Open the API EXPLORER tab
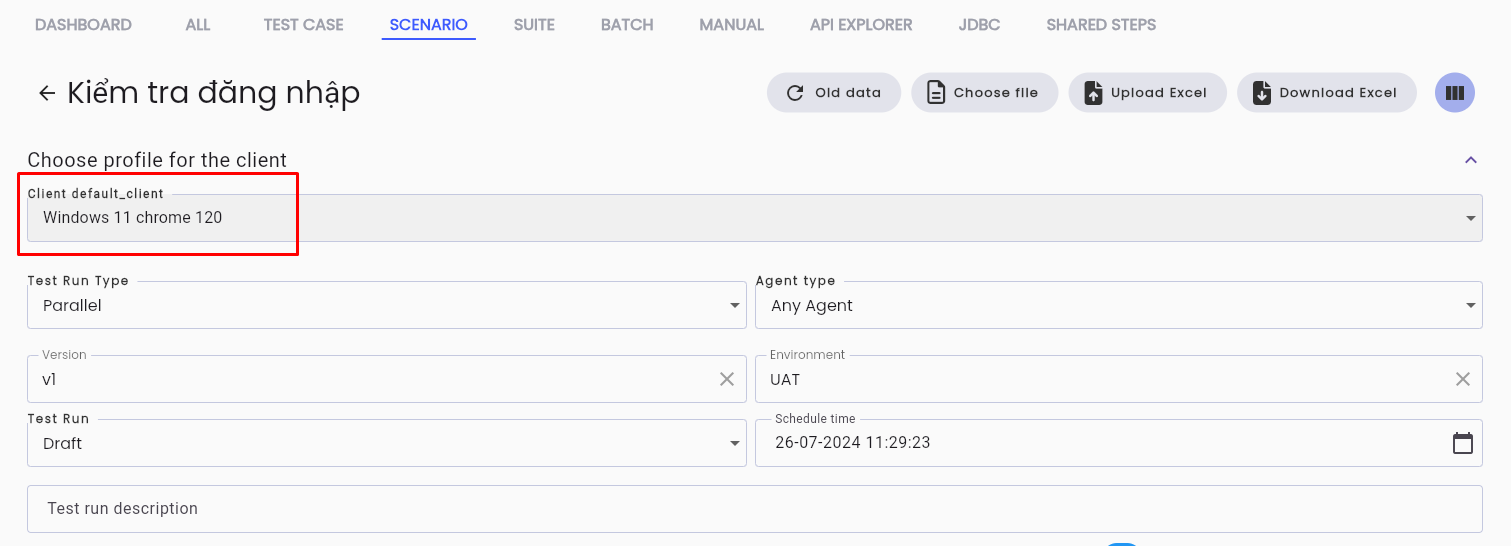 [x=861, y=25]
